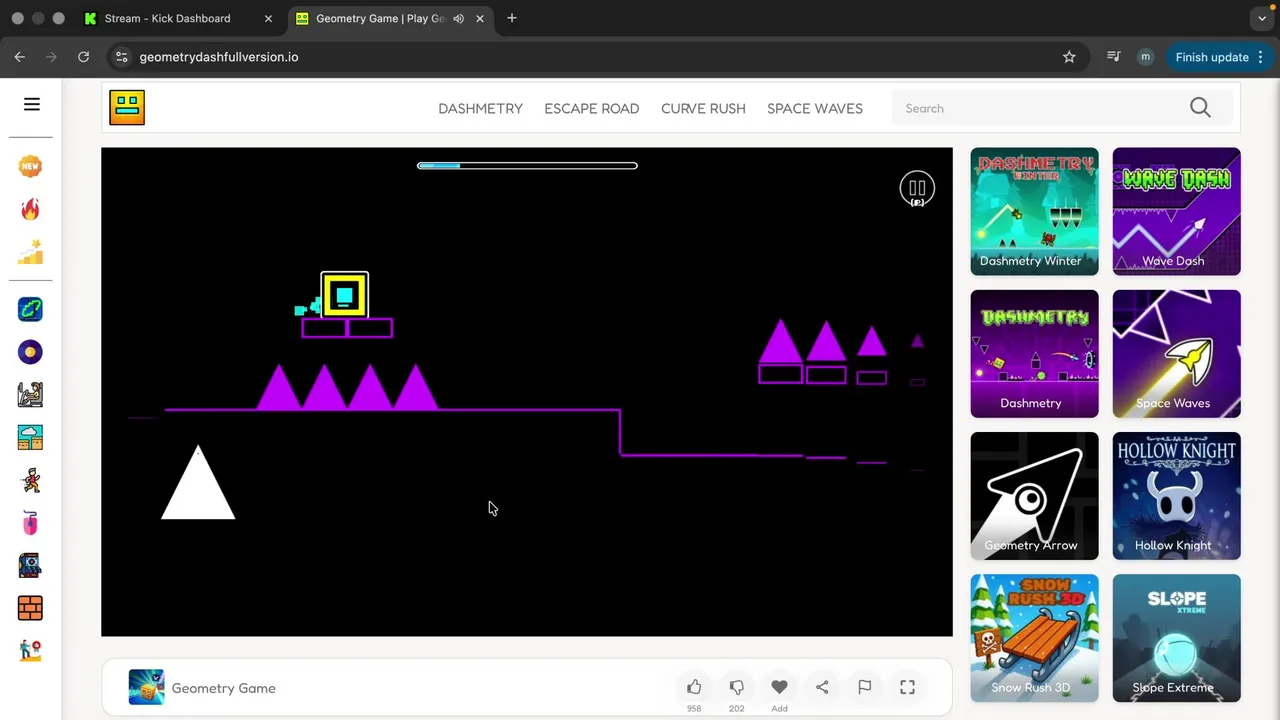Click the running man category icon
Viewport: 1280px width, 720px height.
(x=30, y=480)
